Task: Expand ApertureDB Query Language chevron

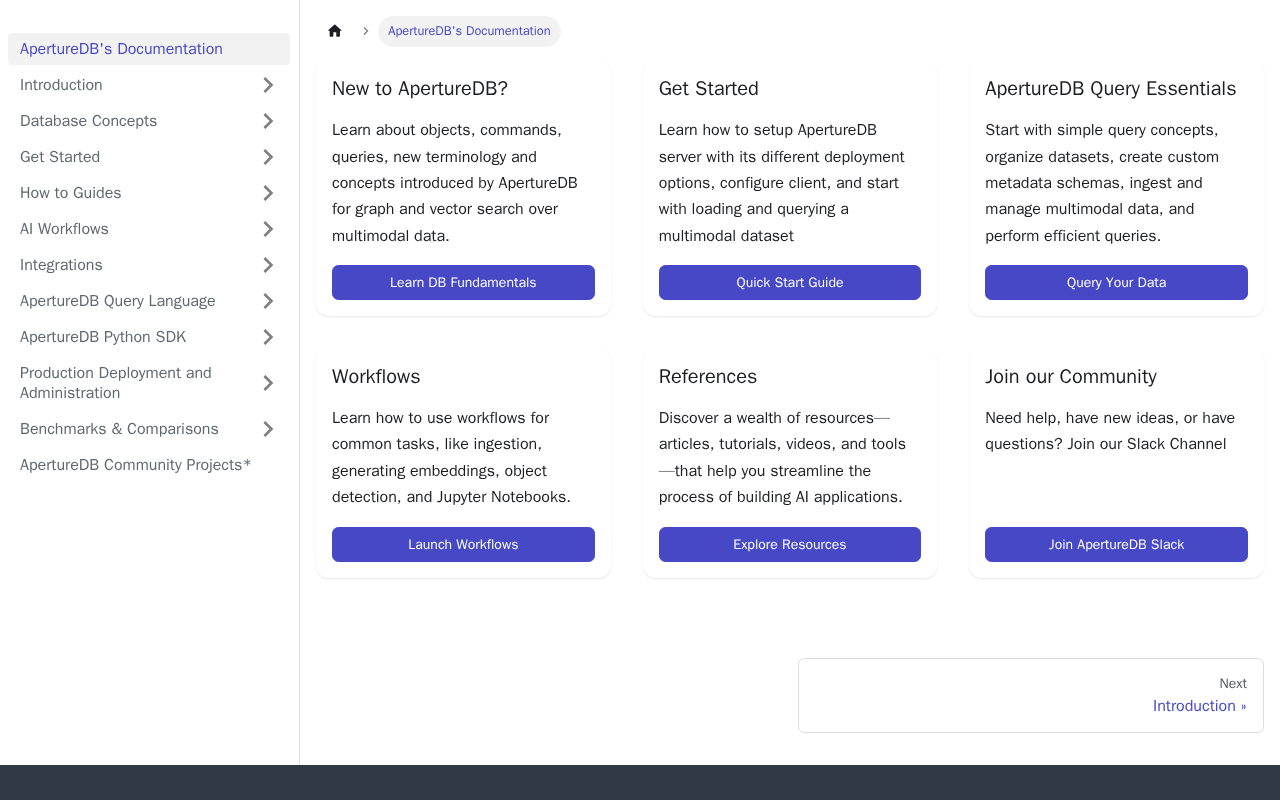Action: click(268, 301)
